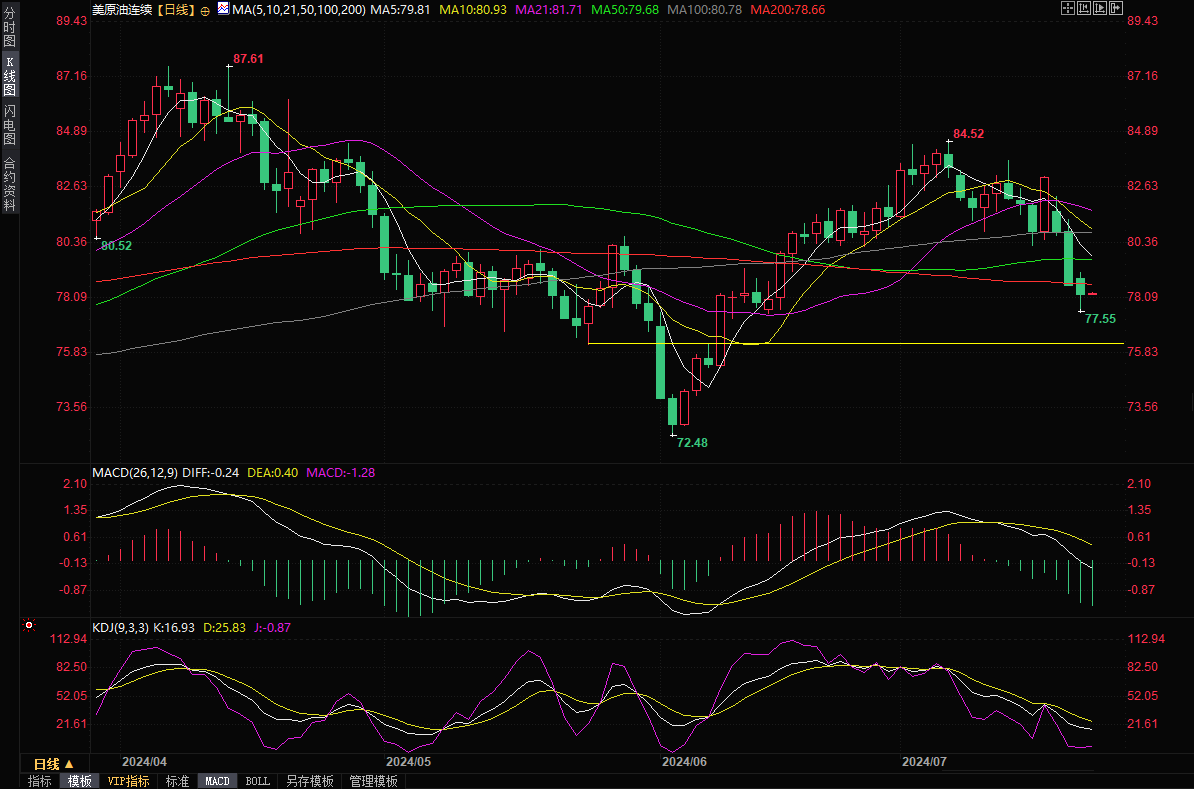Screen dimensions: 1194x789
Task: Click the crosshair cursor icon at top right
Action: [1067, 8]
